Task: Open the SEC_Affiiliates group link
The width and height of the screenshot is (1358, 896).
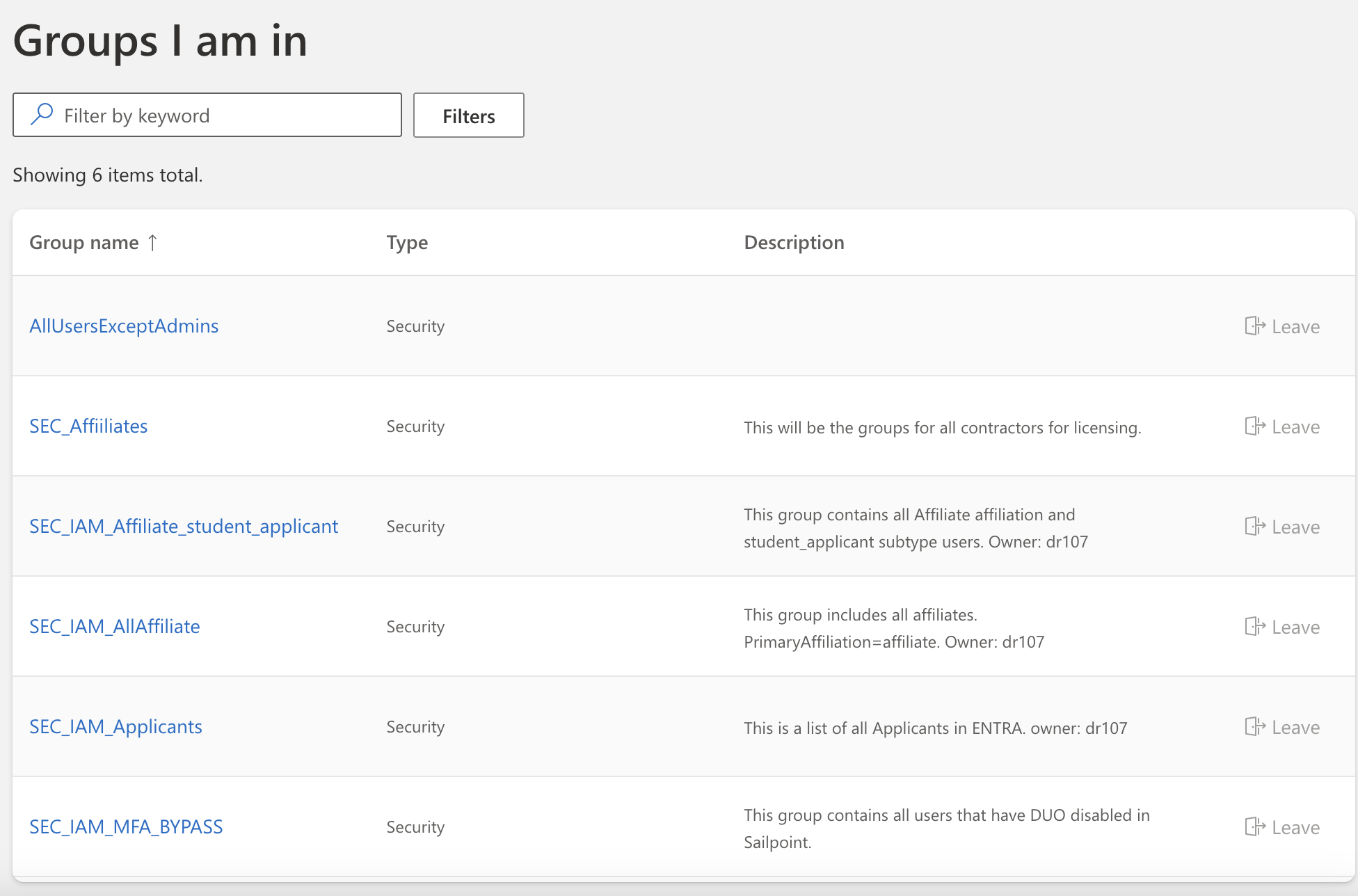Action: [x=88, y=426]
